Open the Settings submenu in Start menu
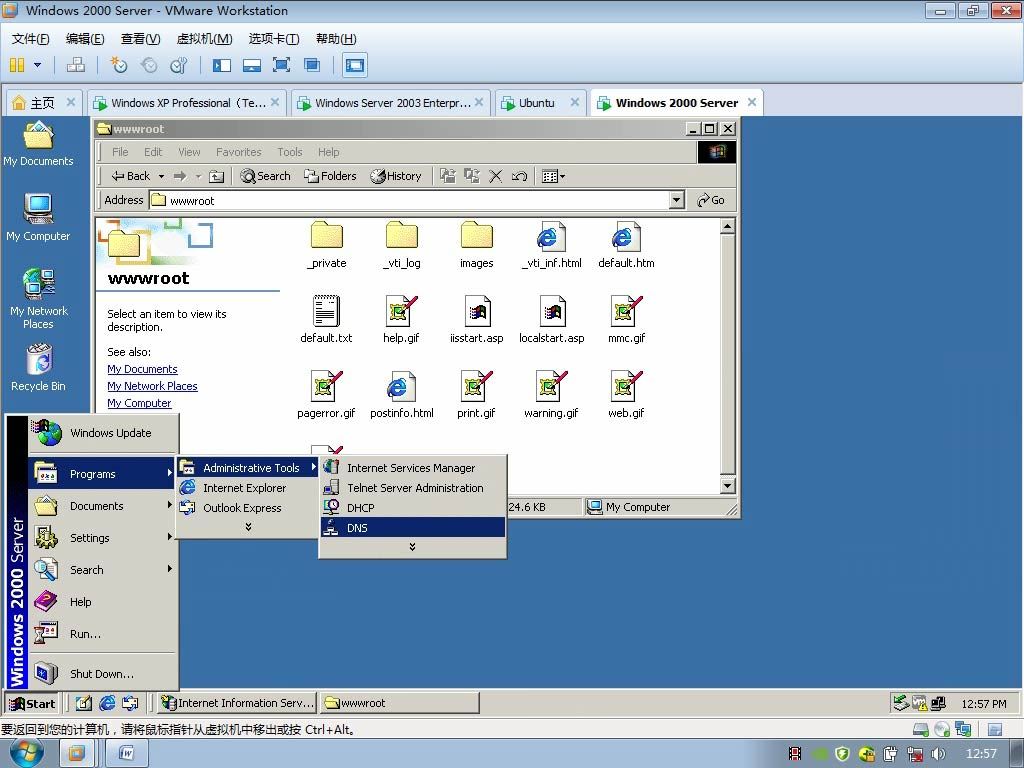This screenshot has width=1024, height=768. (x=103, y=537)
